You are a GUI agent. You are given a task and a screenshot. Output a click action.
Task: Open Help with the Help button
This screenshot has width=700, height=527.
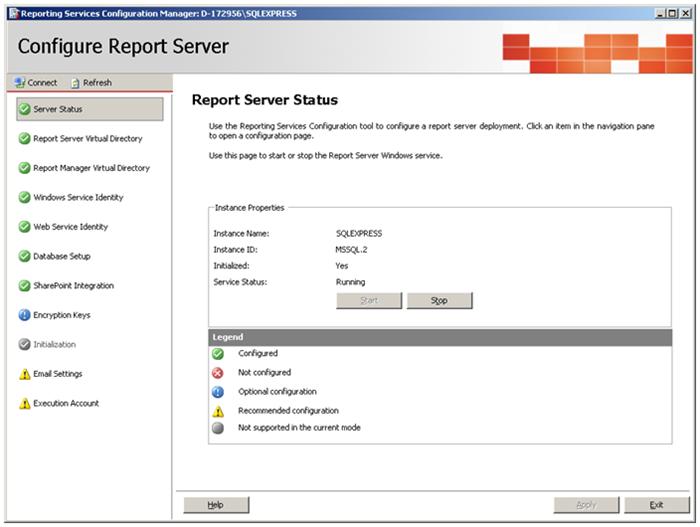coord(216,505)
